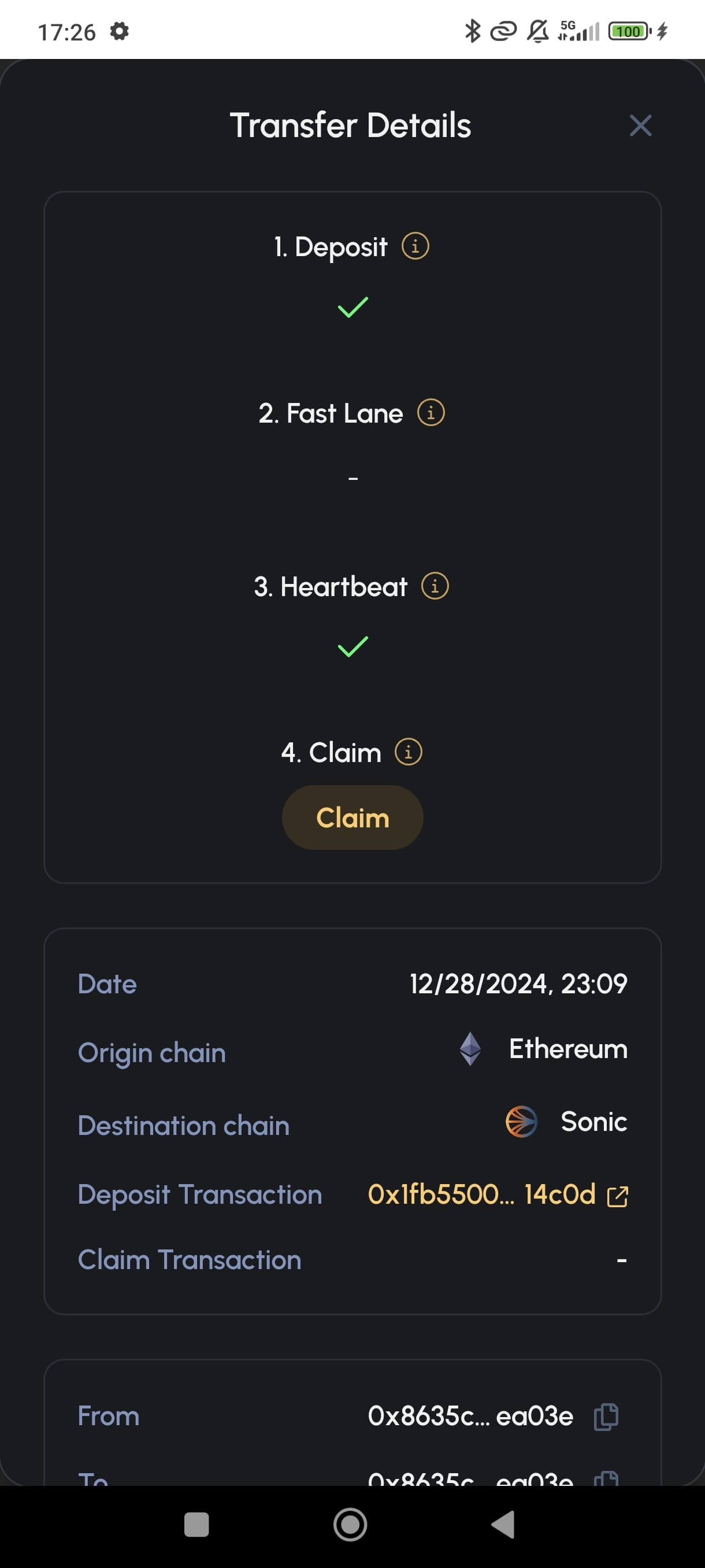Viewport: 705px width, 1568px height.
Task: Tap the Claim Transaction placeholder dash
Action: pos(621,1260)
